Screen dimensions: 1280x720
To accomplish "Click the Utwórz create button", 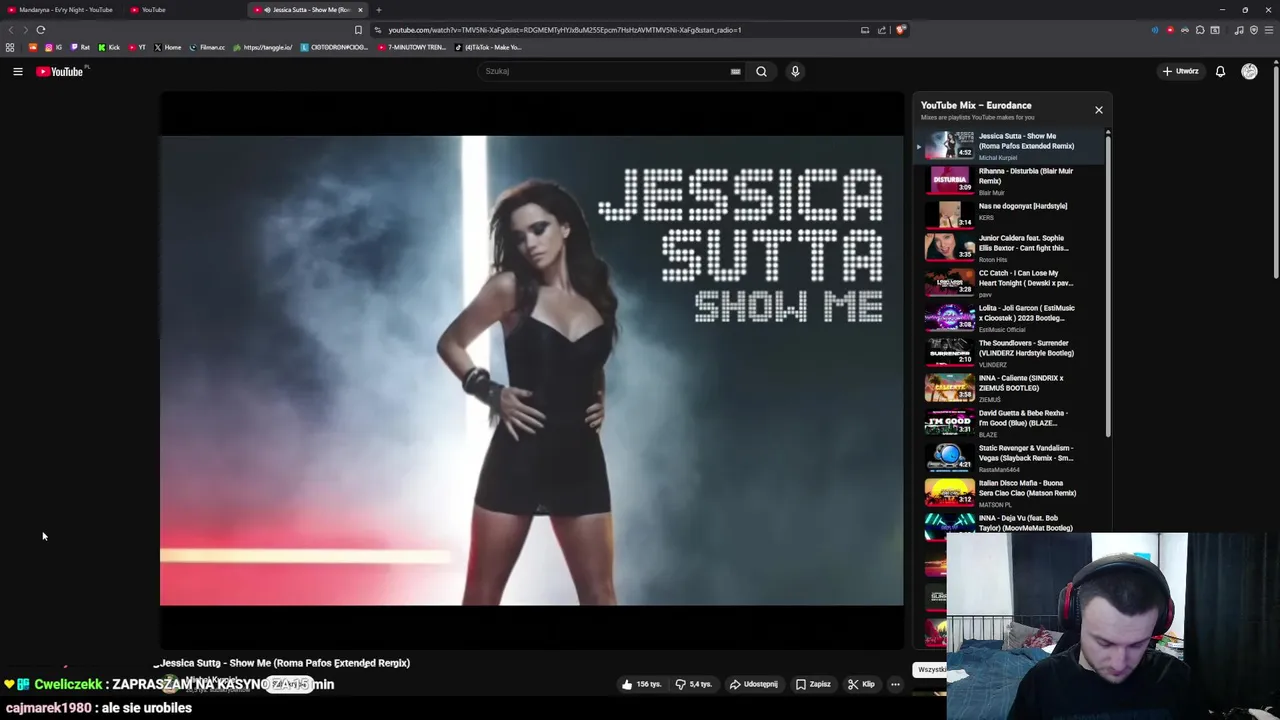I will pyautogui.click(x=1180, y=71).
